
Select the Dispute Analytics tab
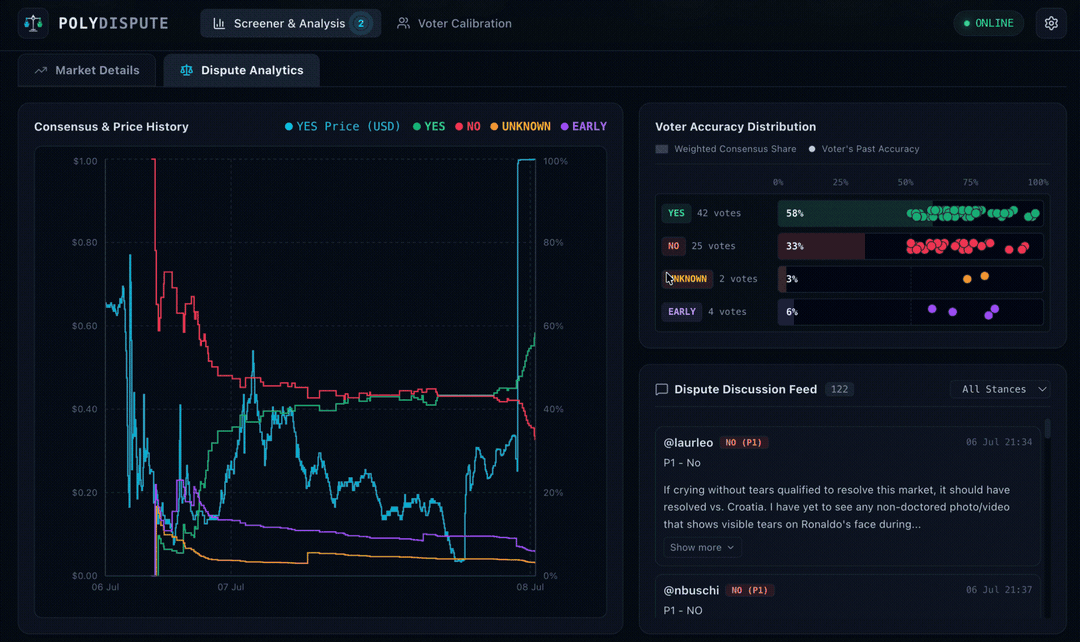click(242, 70)
